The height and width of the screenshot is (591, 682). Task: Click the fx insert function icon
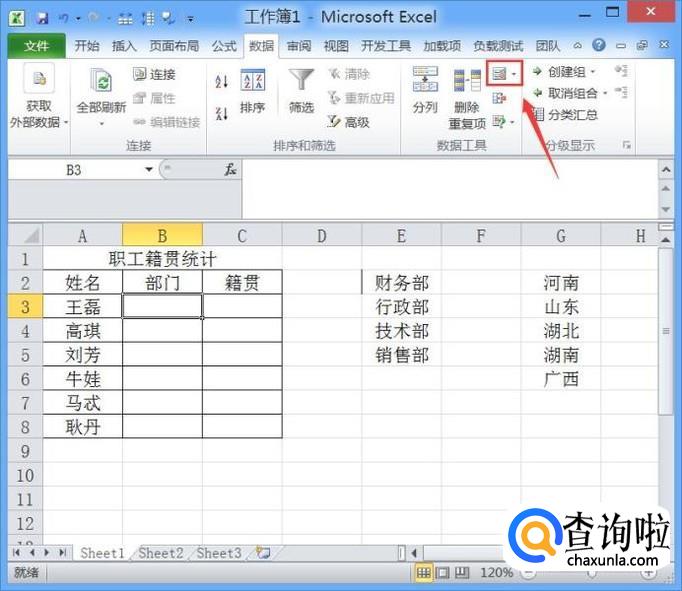coord(230,170)
